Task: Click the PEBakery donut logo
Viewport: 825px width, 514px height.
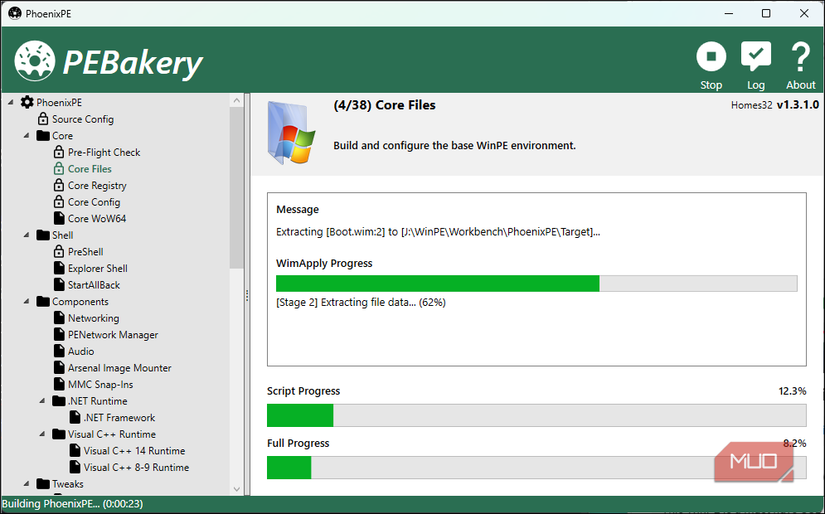Action: pos(34,61)
